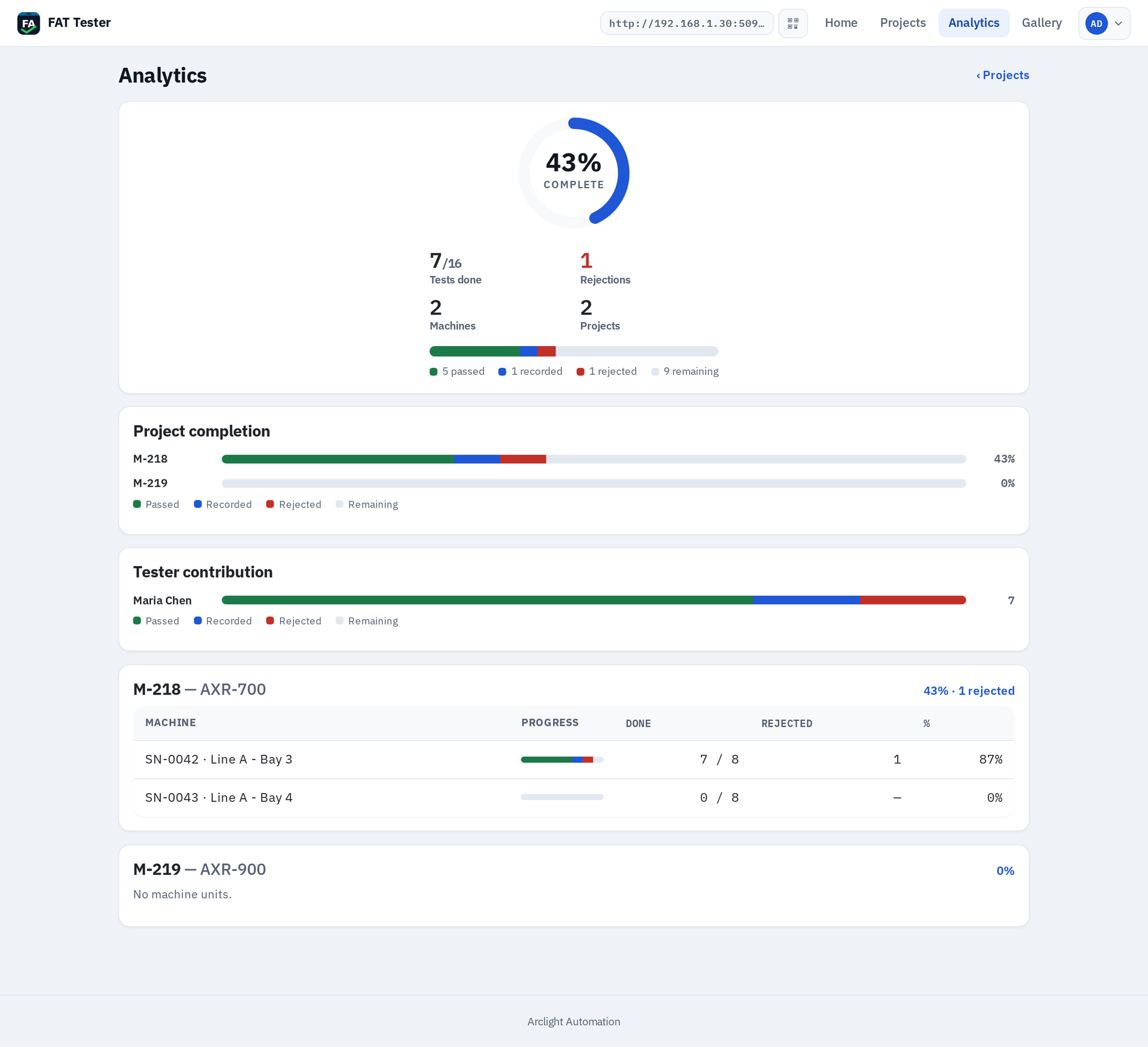This screenshot has width=1148, height=1047.
Task: Click the 'M-219' label in Project completion
Action: (150, 483)
